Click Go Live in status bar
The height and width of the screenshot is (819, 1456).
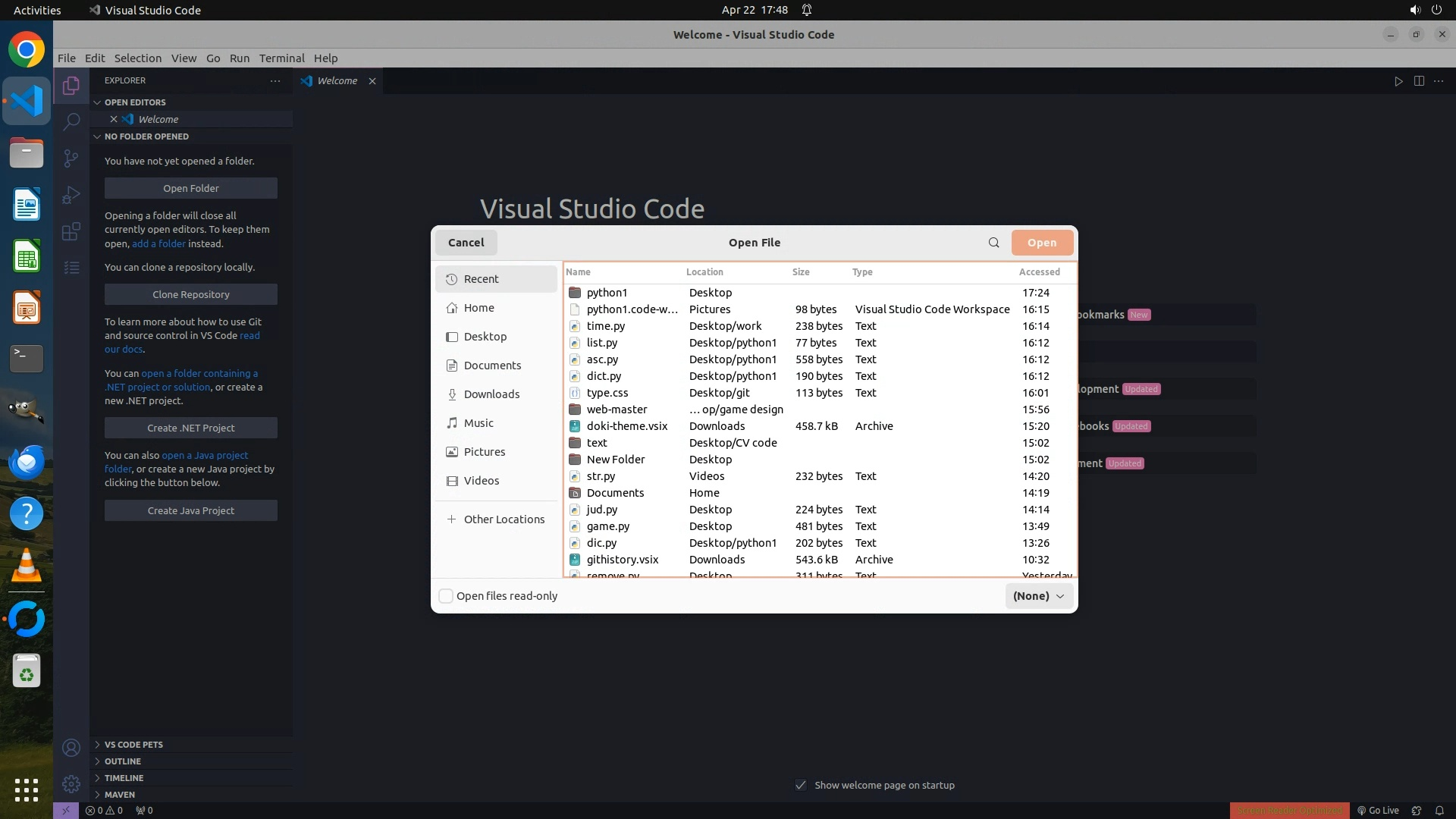tap(1378, 810)
